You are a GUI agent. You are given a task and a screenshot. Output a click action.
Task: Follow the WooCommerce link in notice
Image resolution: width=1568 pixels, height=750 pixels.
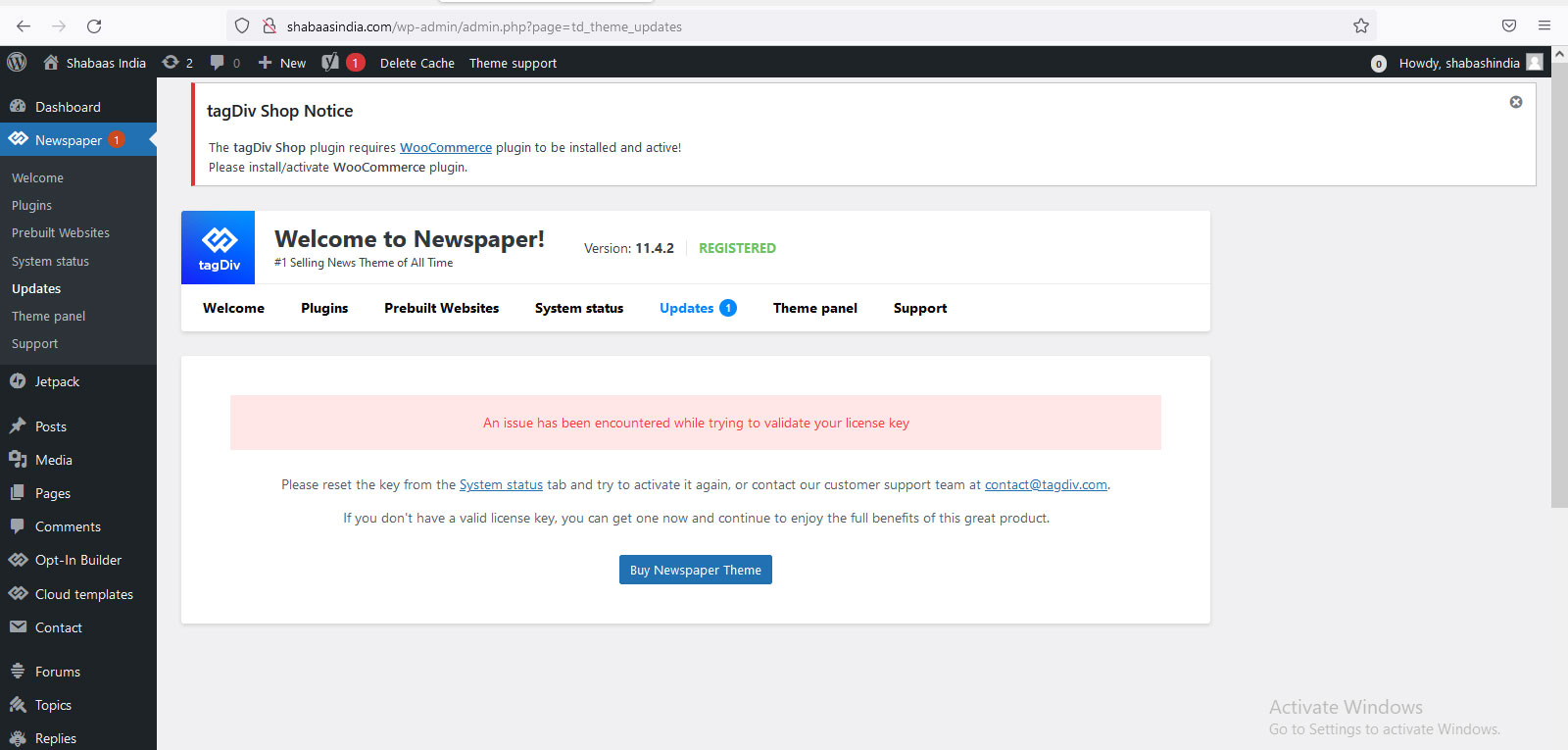(446, 147)
